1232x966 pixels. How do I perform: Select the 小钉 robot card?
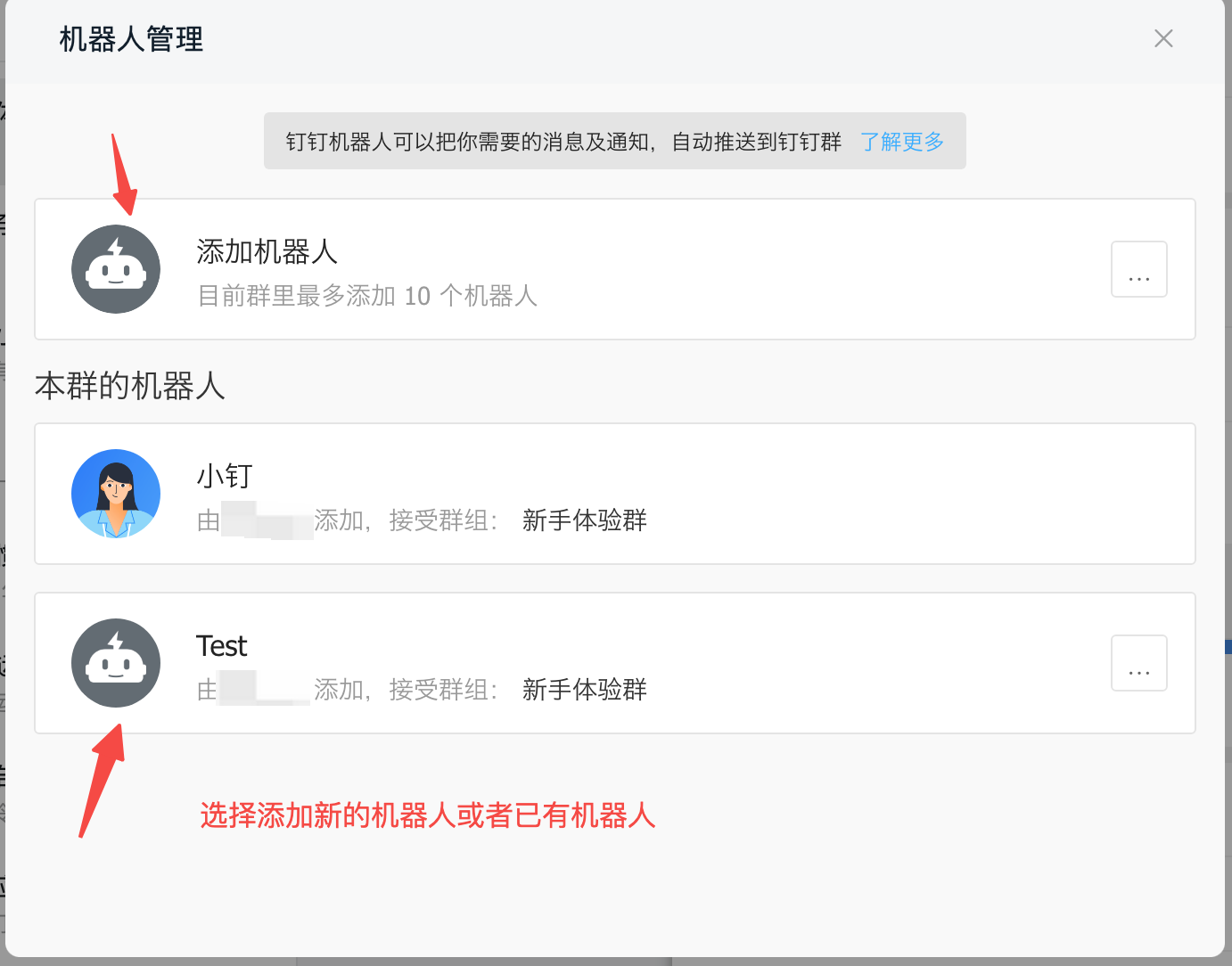coord(615,494)
